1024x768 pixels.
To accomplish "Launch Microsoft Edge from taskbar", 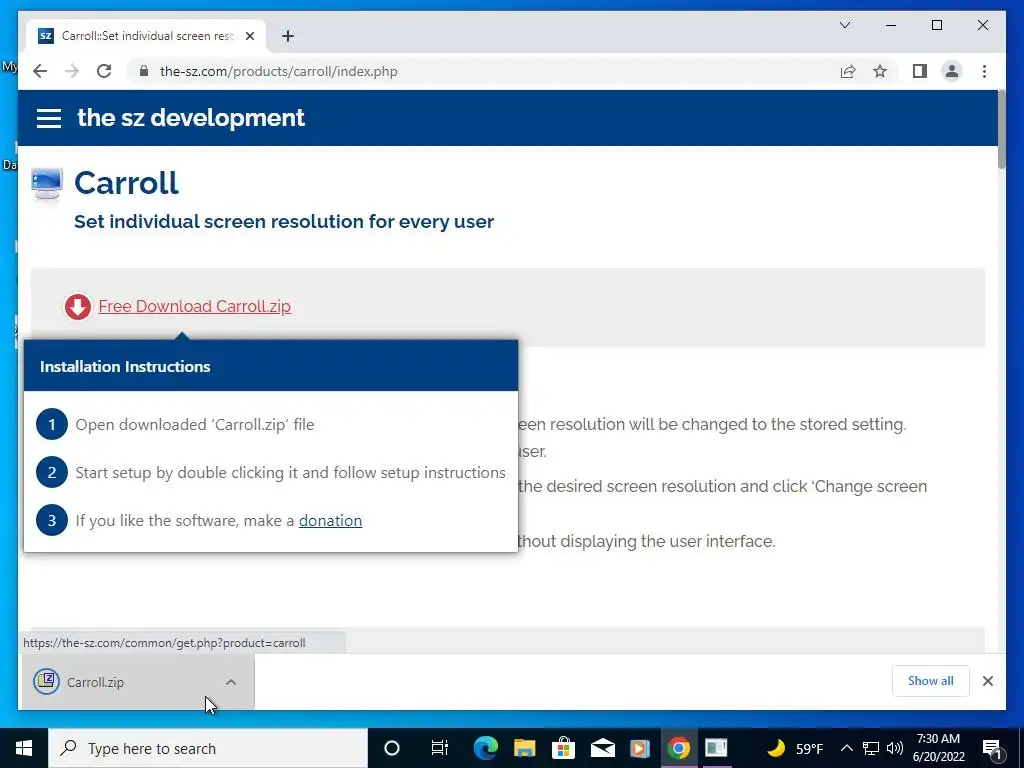I will (x=485, y=748).
